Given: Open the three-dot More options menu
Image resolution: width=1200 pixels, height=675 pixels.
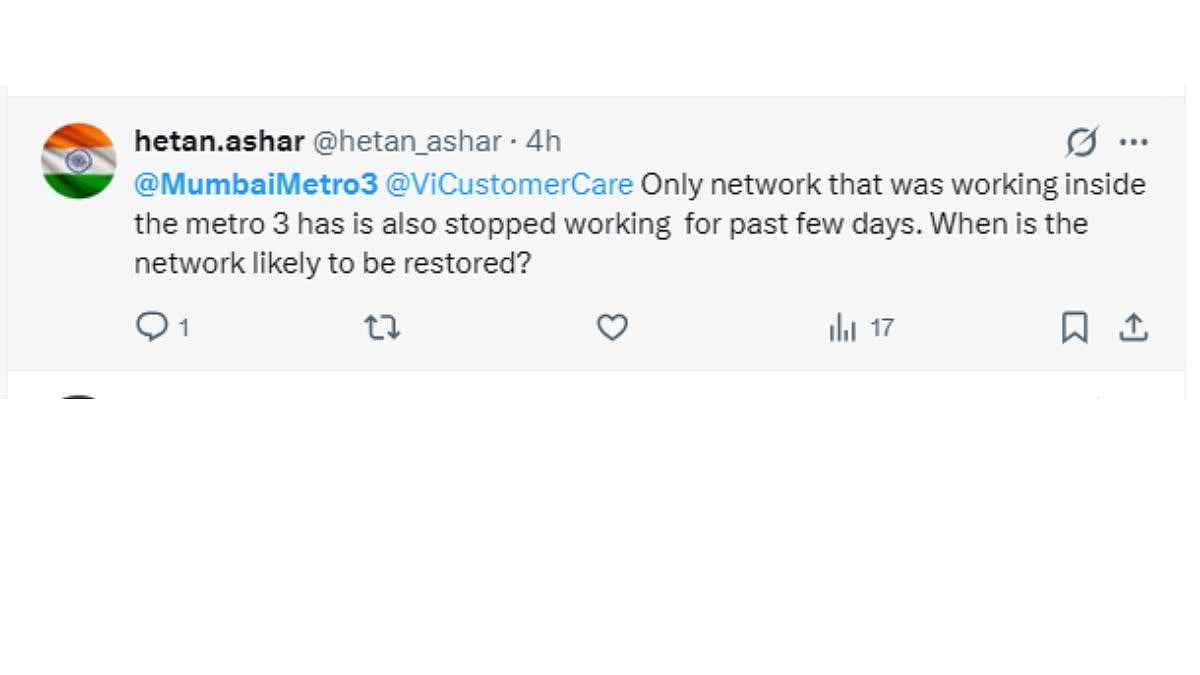Looking at the screenshot, I should (1133, 142).
